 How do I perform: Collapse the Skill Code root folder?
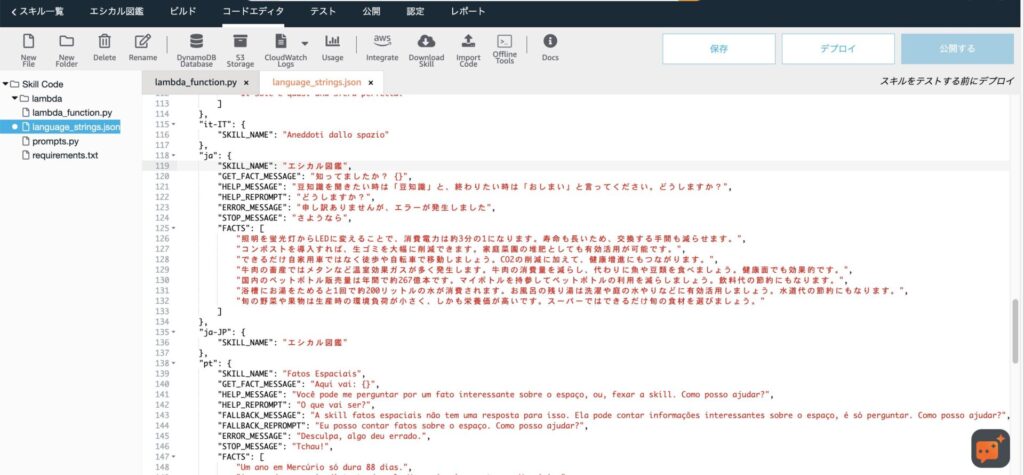click(6, 85)
